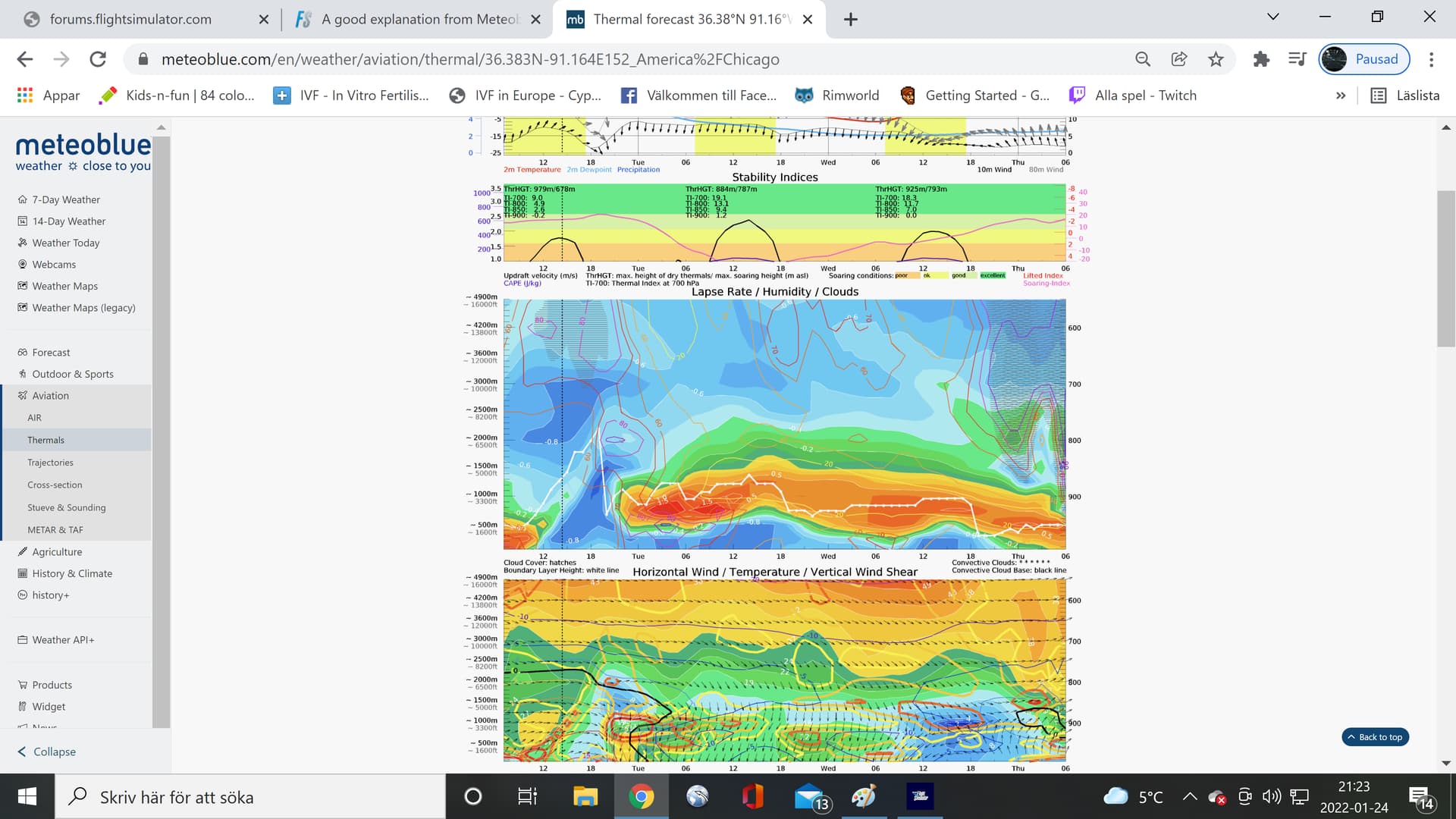Click the Back to top button
This screenshot has height=819, width=1456.
coord(1375,736)
